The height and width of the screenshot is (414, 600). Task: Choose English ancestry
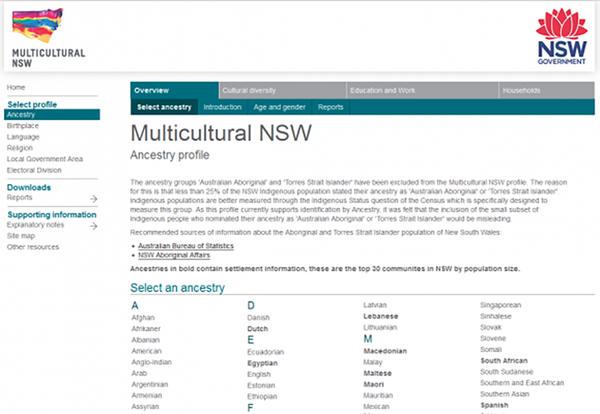259,374
